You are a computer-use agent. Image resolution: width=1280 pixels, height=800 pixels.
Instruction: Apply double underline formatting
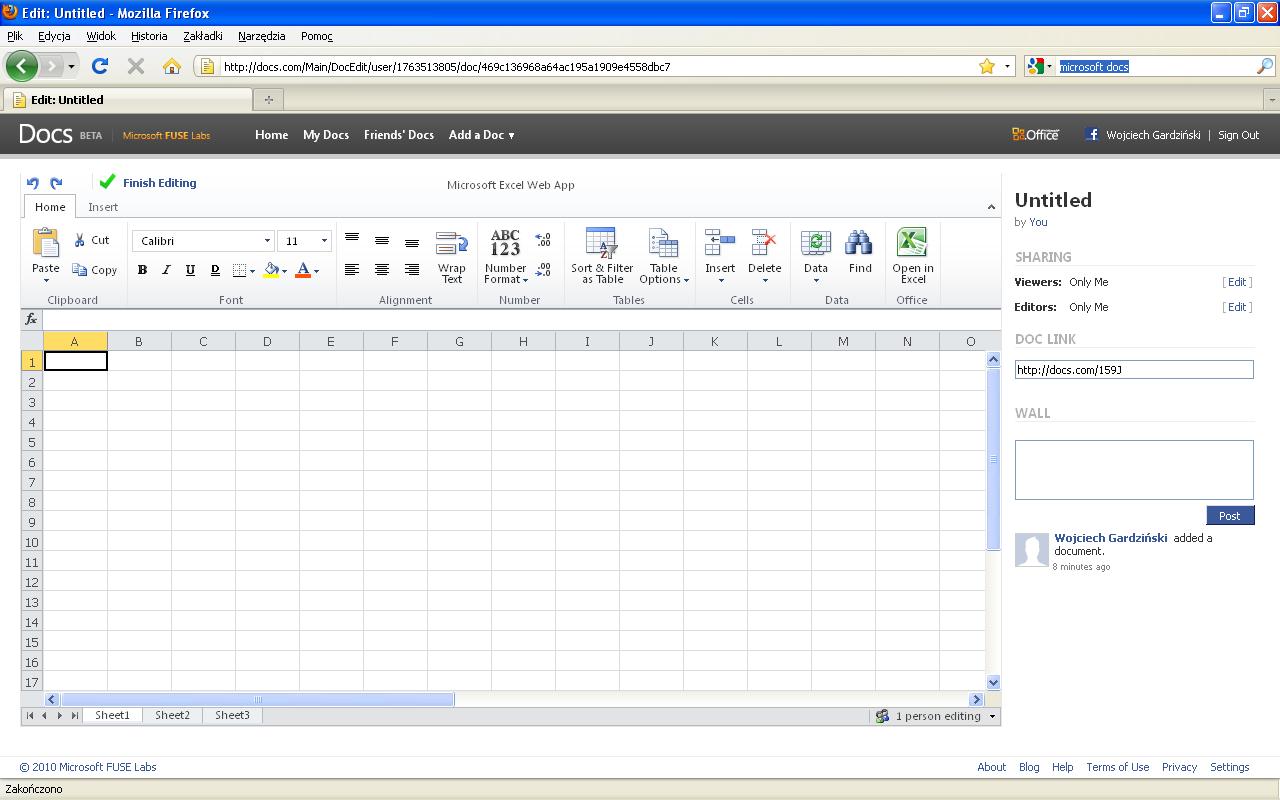(x=215, y=270)
